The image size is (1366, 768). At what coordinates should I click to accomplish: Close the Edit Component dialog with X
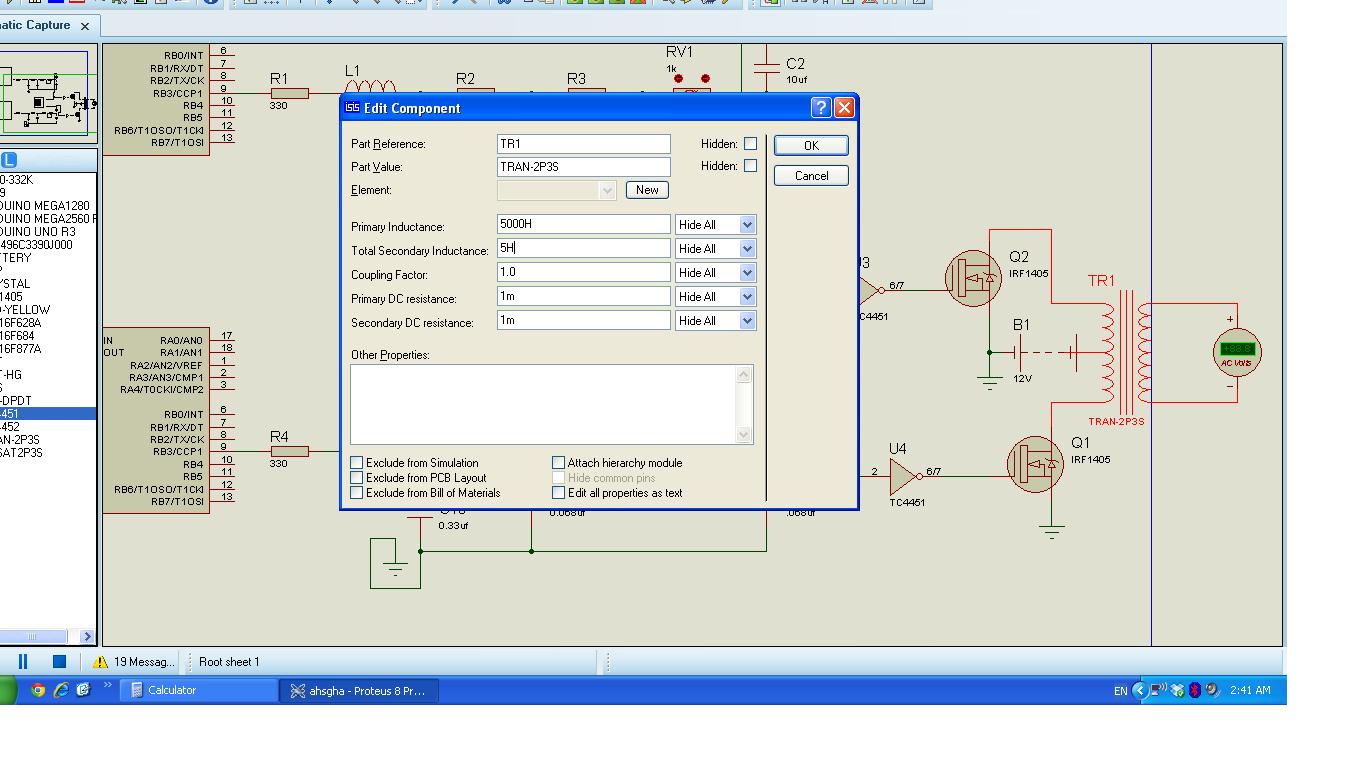(844, 108)
